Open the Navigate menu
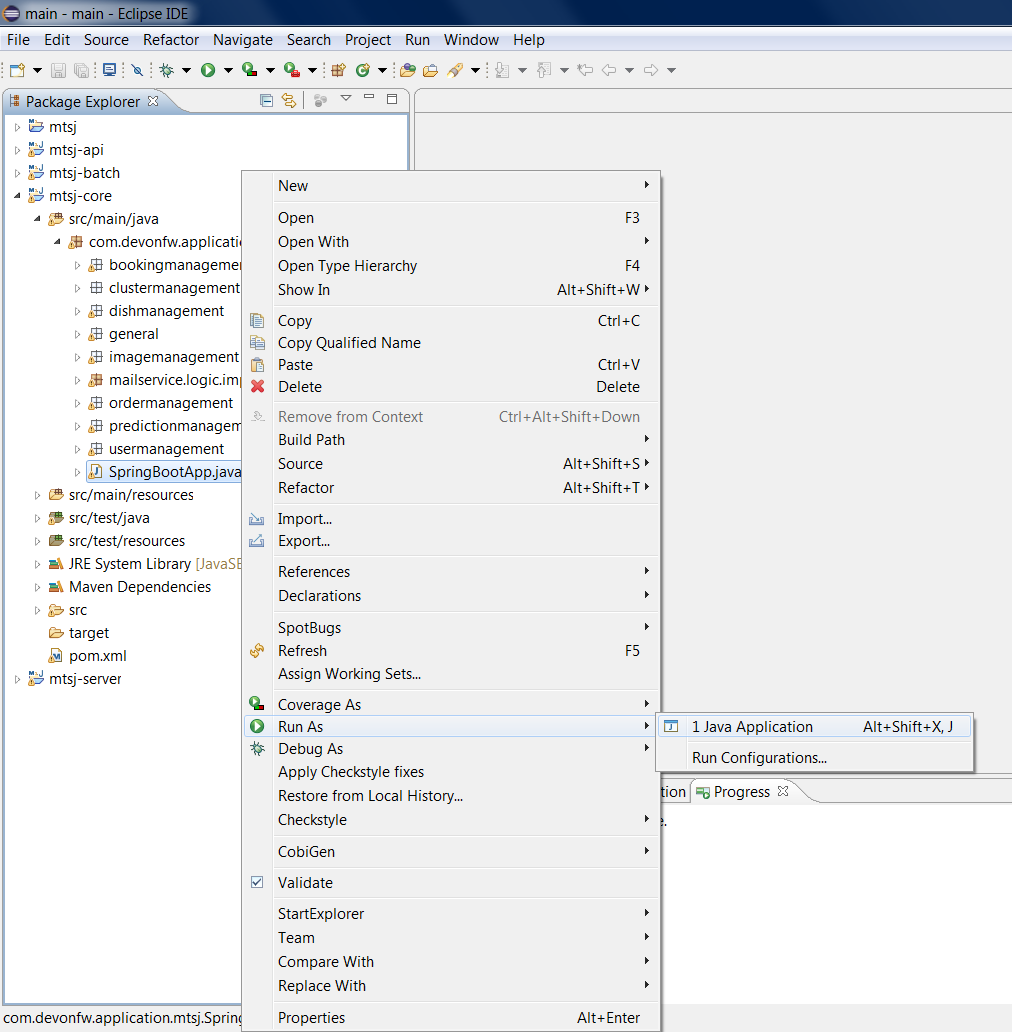The image size is (1012, 1032). click(x=242, y=40)
